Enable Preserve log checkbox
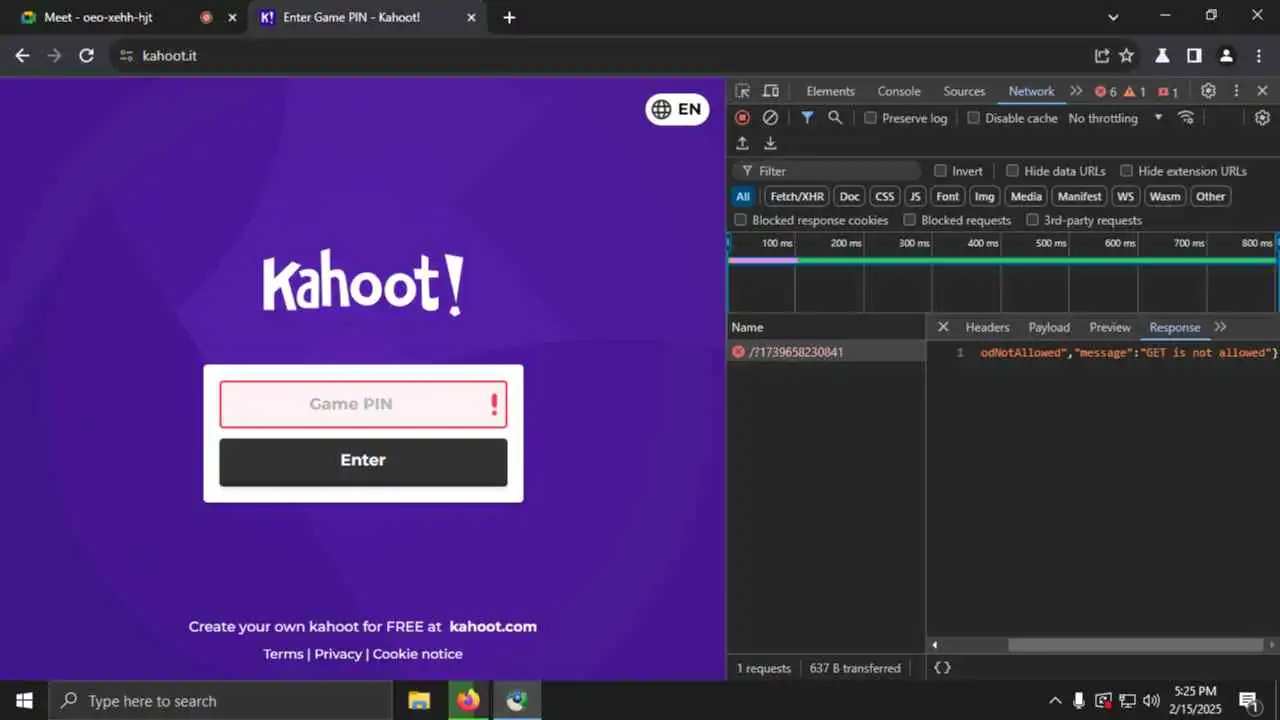Screen dimensions: 1280x720 [x=870, y=118]
